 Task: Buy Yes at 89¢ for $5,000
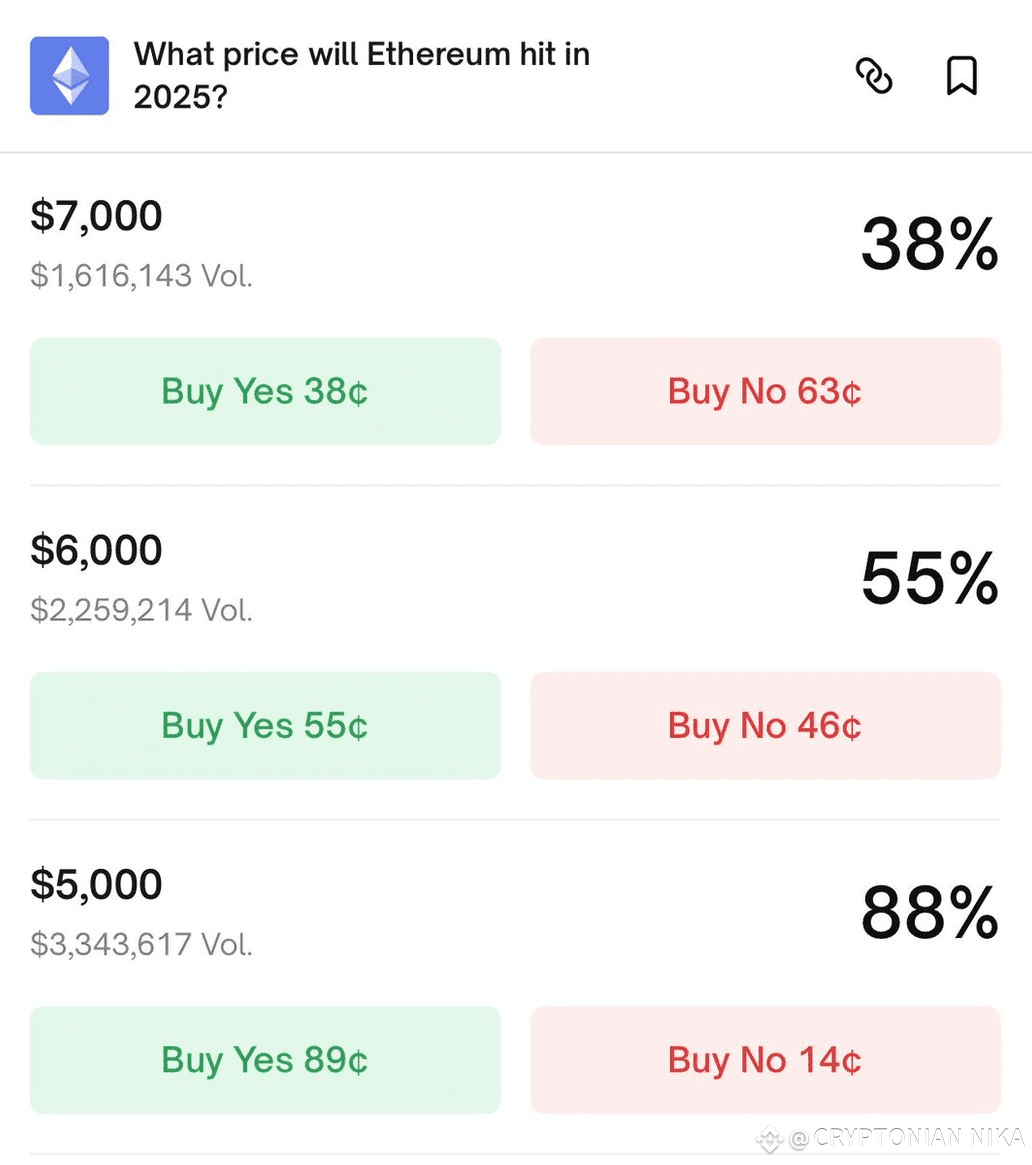click(265, 1060)
